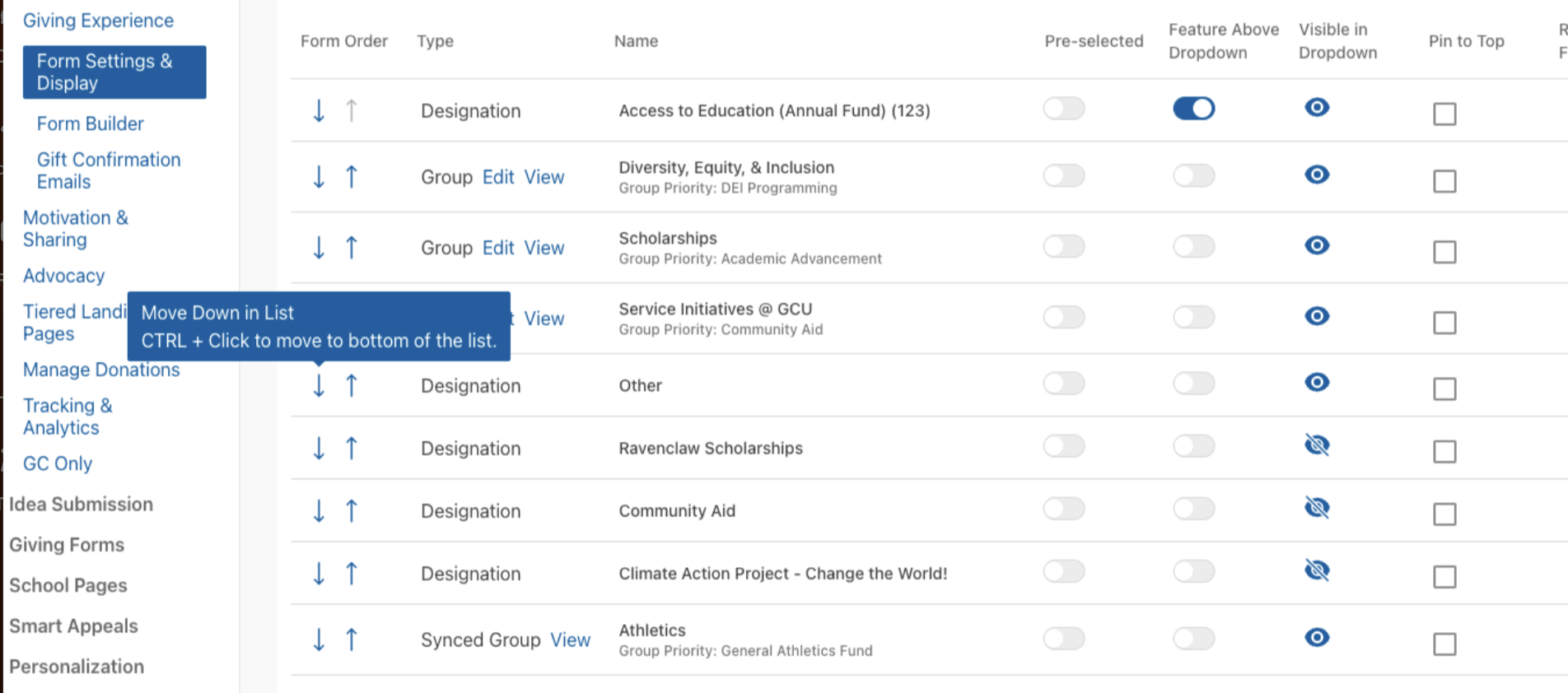Viewport: 1568px width, 693px height.
Task: Move Other designation up in list
Action: pos(352,385)
